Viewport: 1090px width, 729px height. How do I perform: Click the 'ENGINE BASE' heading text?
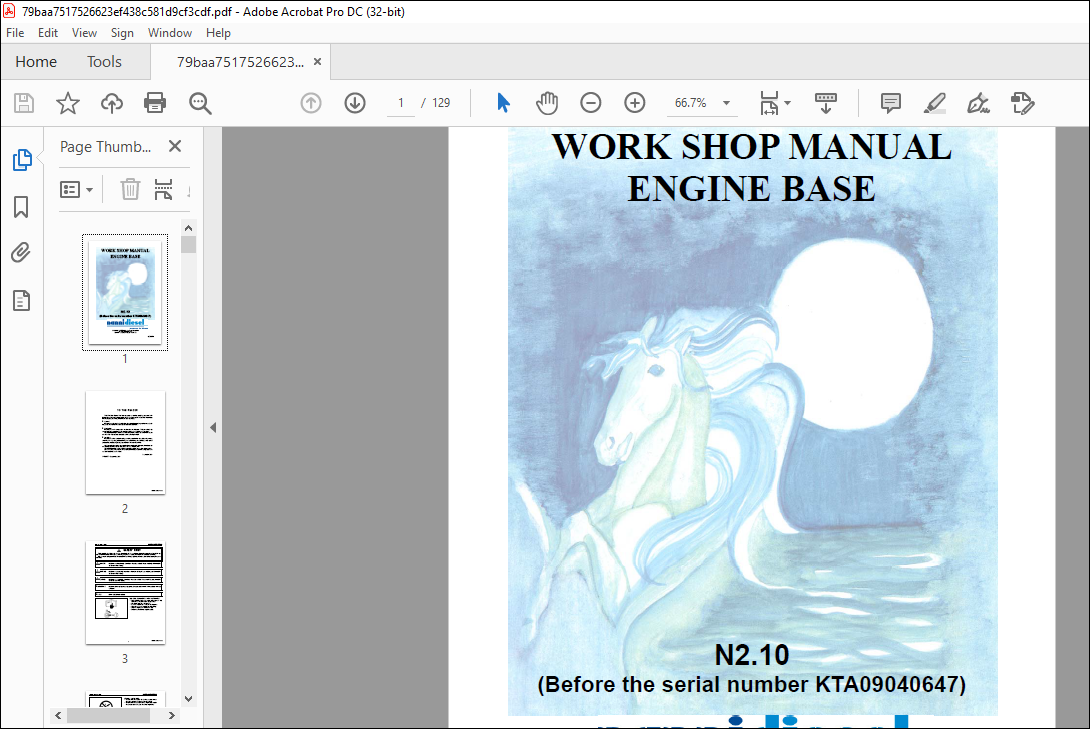tap(751, 189)
